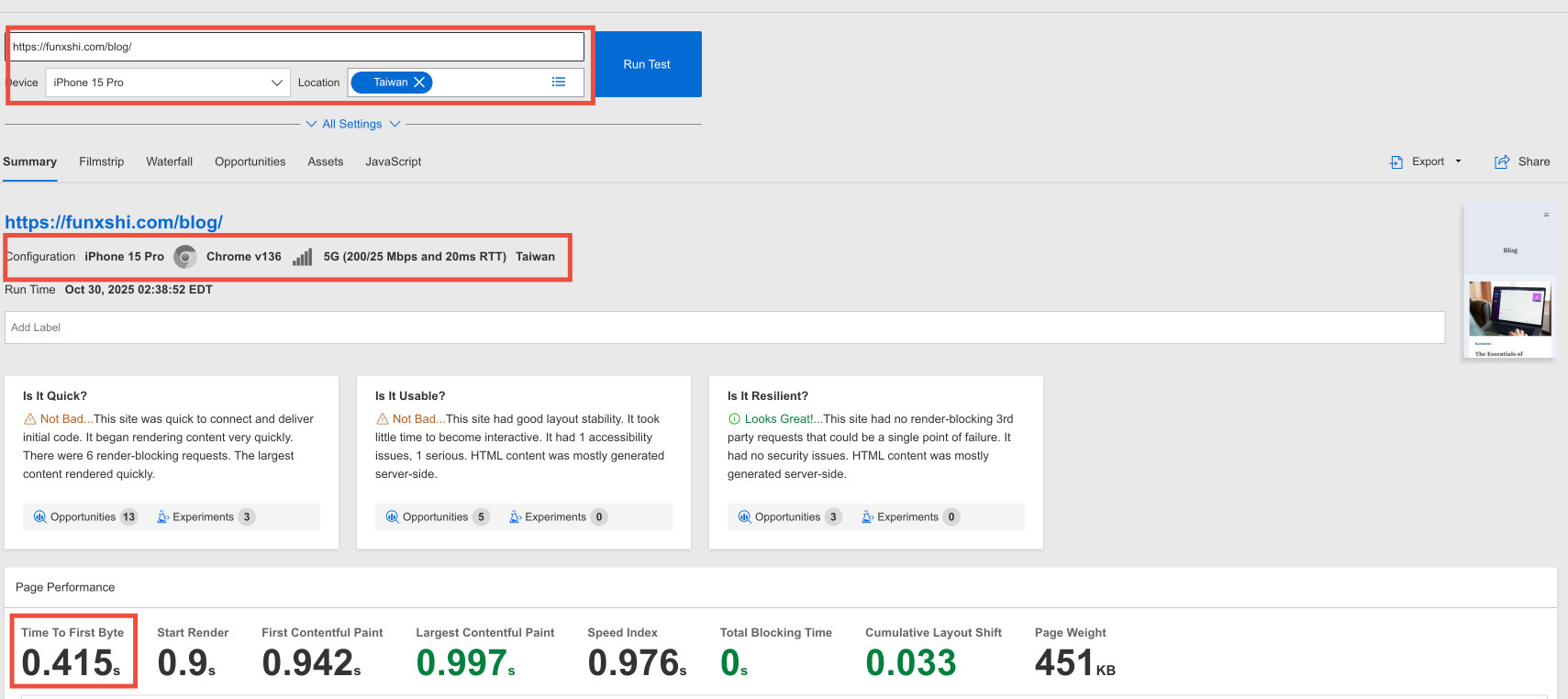The width and height of the screenshot is (1568, 699).
Task: Open the page screenshot thumbnail
Action: pos(1509,282)
